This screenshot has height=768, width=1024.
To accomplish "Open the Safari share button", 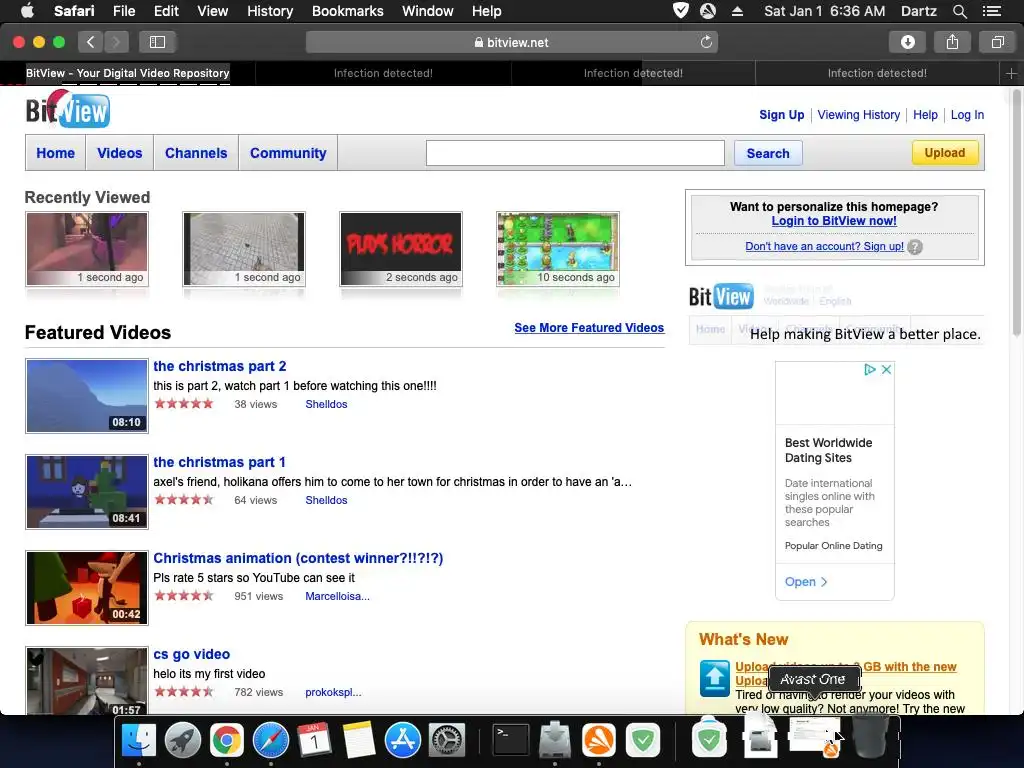I will click(x=952, y=42).
